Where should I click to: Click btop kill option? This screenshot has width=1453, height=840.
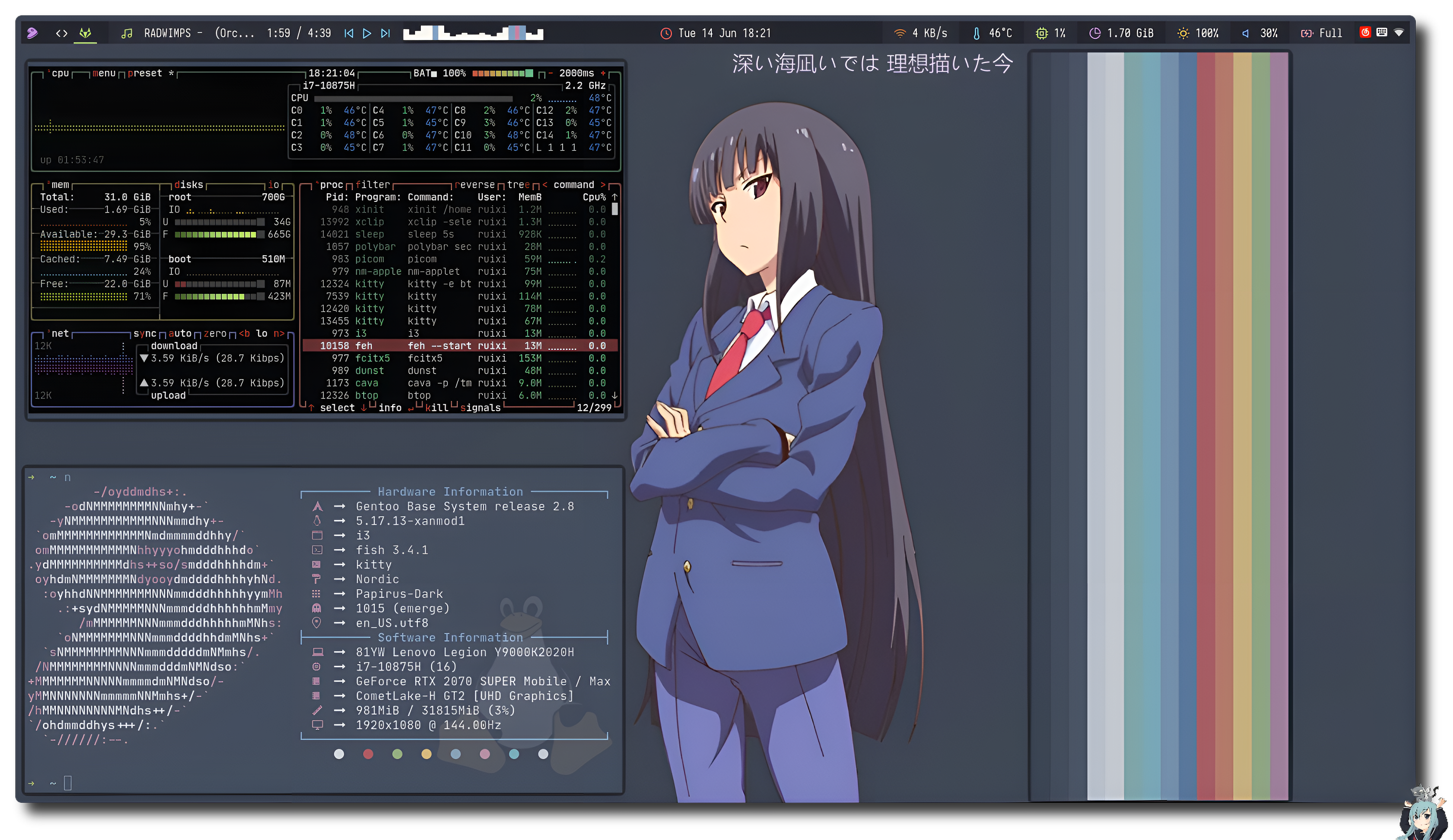click(436, 408)
